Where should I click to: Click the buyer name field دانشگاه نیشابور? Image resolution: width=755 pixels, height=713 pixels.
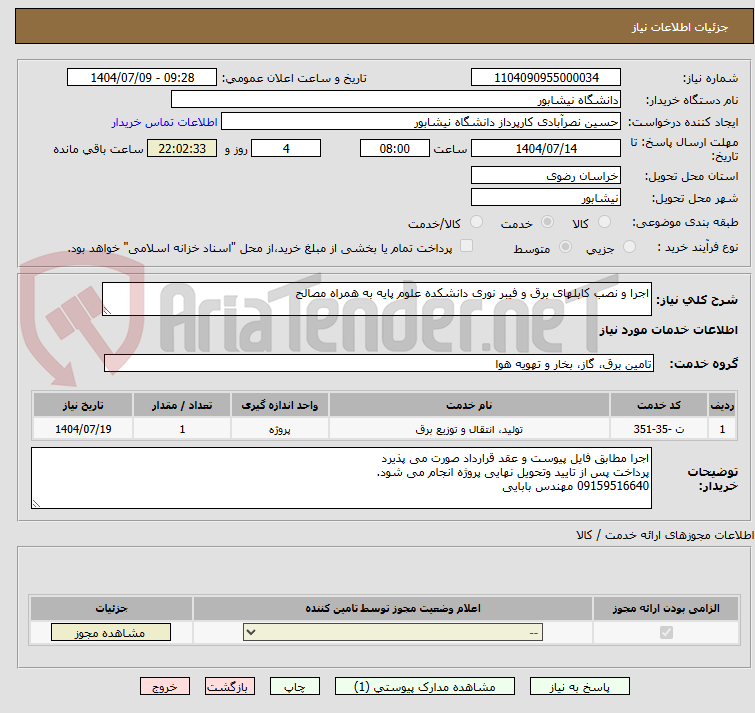396,100
